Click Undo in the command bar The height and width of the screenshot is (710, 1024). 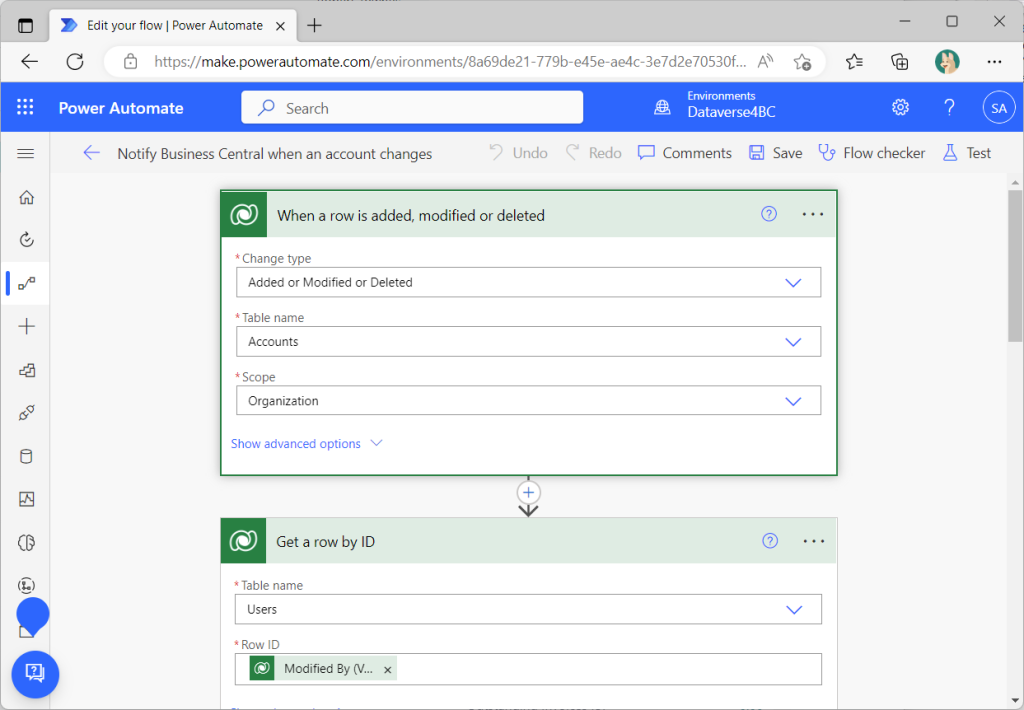[x=519, y=153]
